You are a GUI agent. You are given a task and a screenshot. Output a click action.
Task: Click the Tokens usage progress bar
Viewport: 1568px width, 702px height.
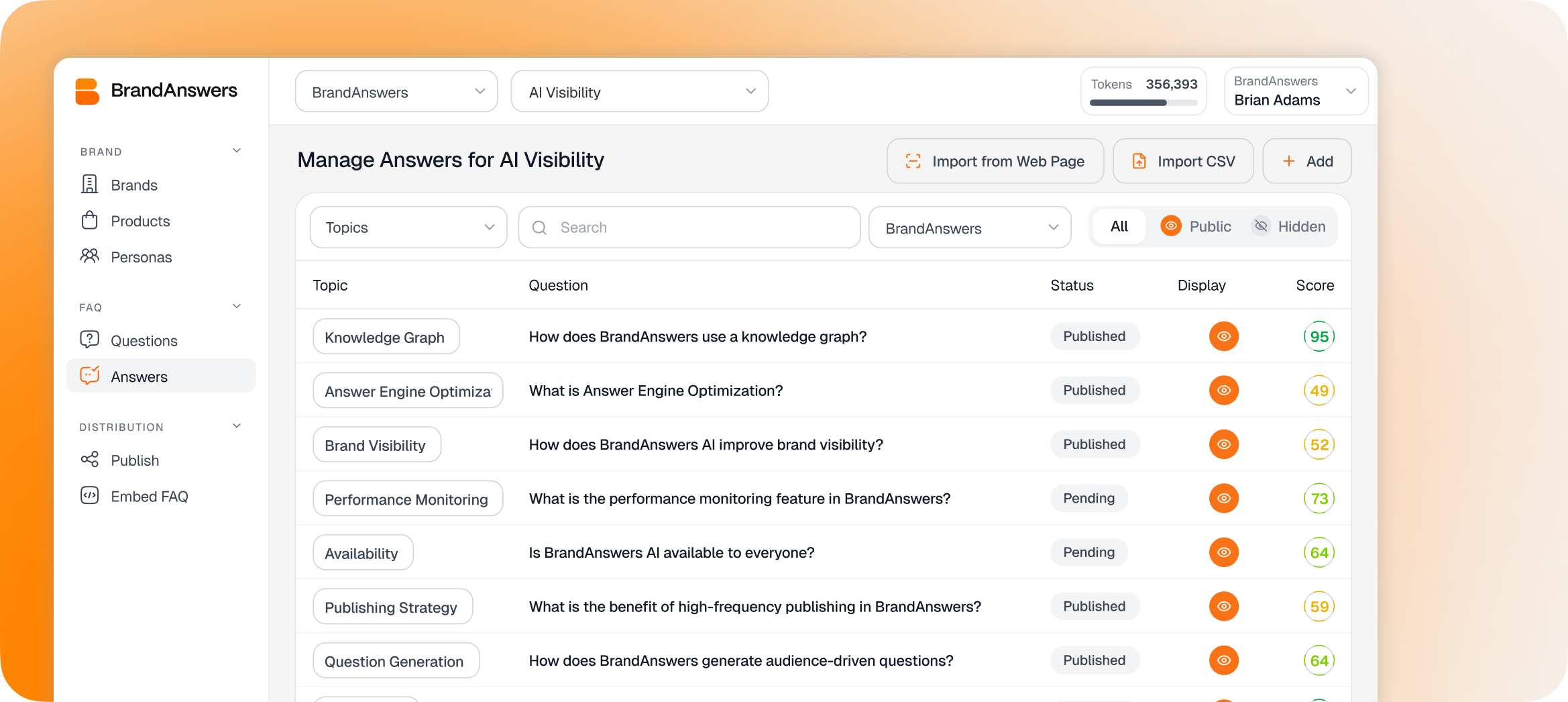[1143, 103]
